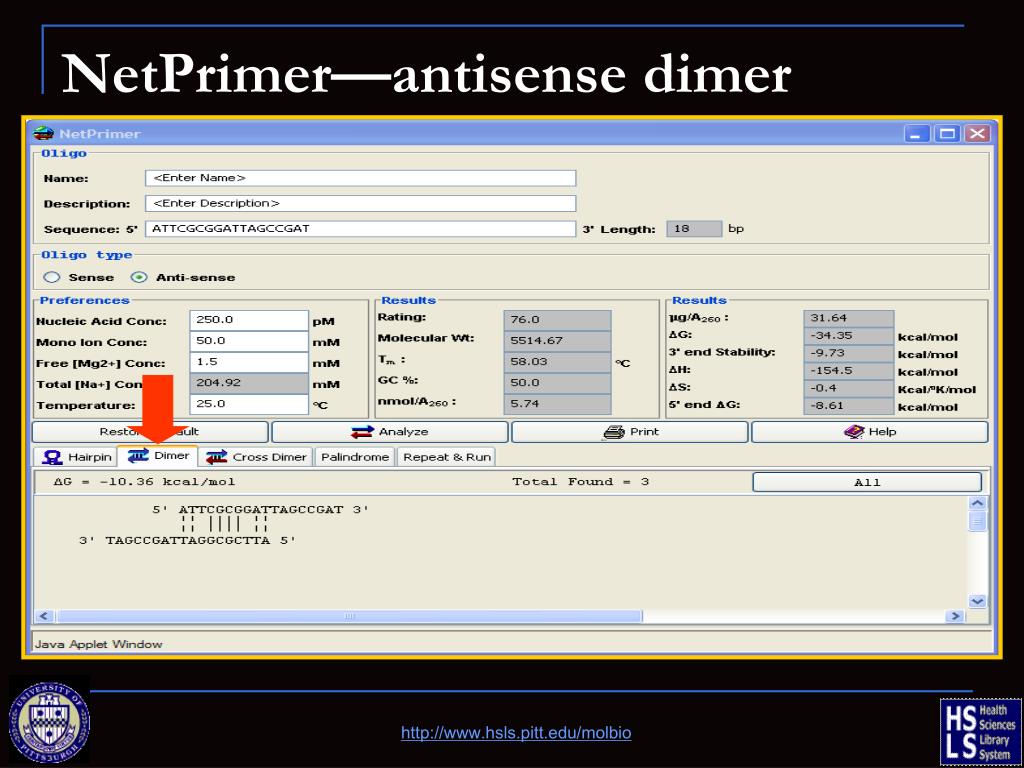The width and height of the screenshot is (1024, 768).
Task: Click the horizontal scrollbar thumb
Action: (349, 616)
